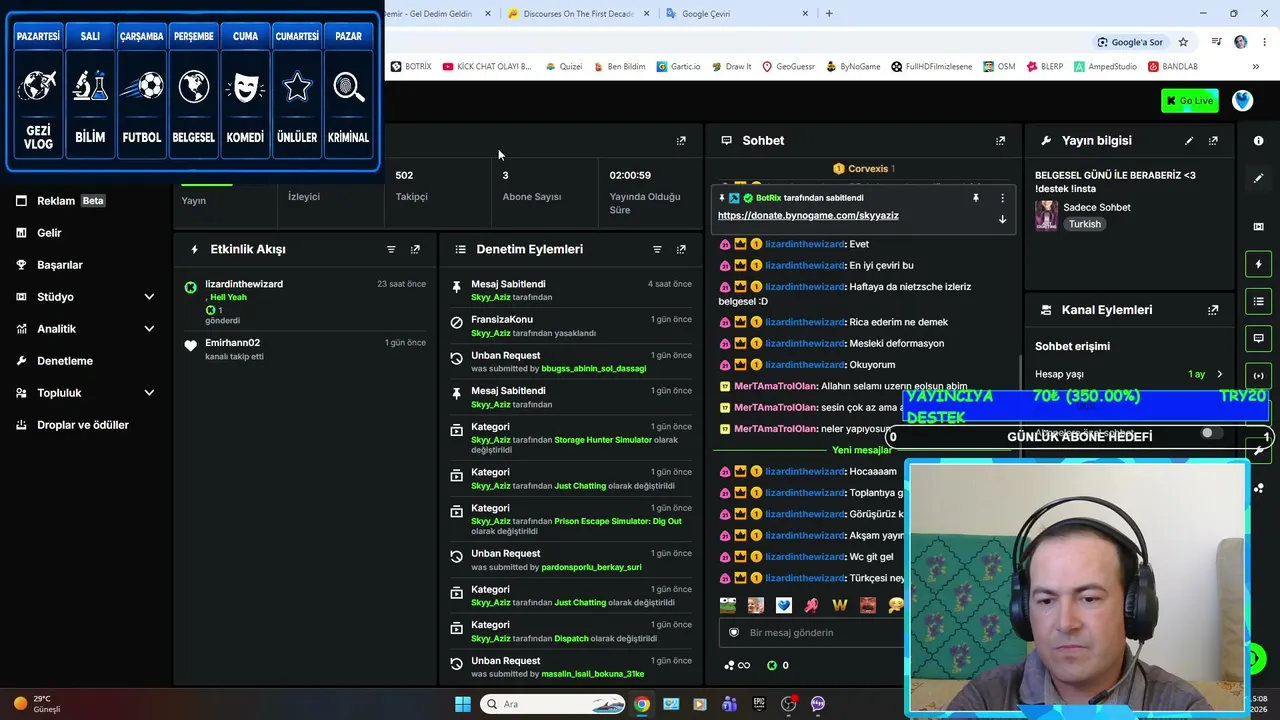1280x720 pixels.
Task: Open the Gelir sidebar section
Action: 83,233
